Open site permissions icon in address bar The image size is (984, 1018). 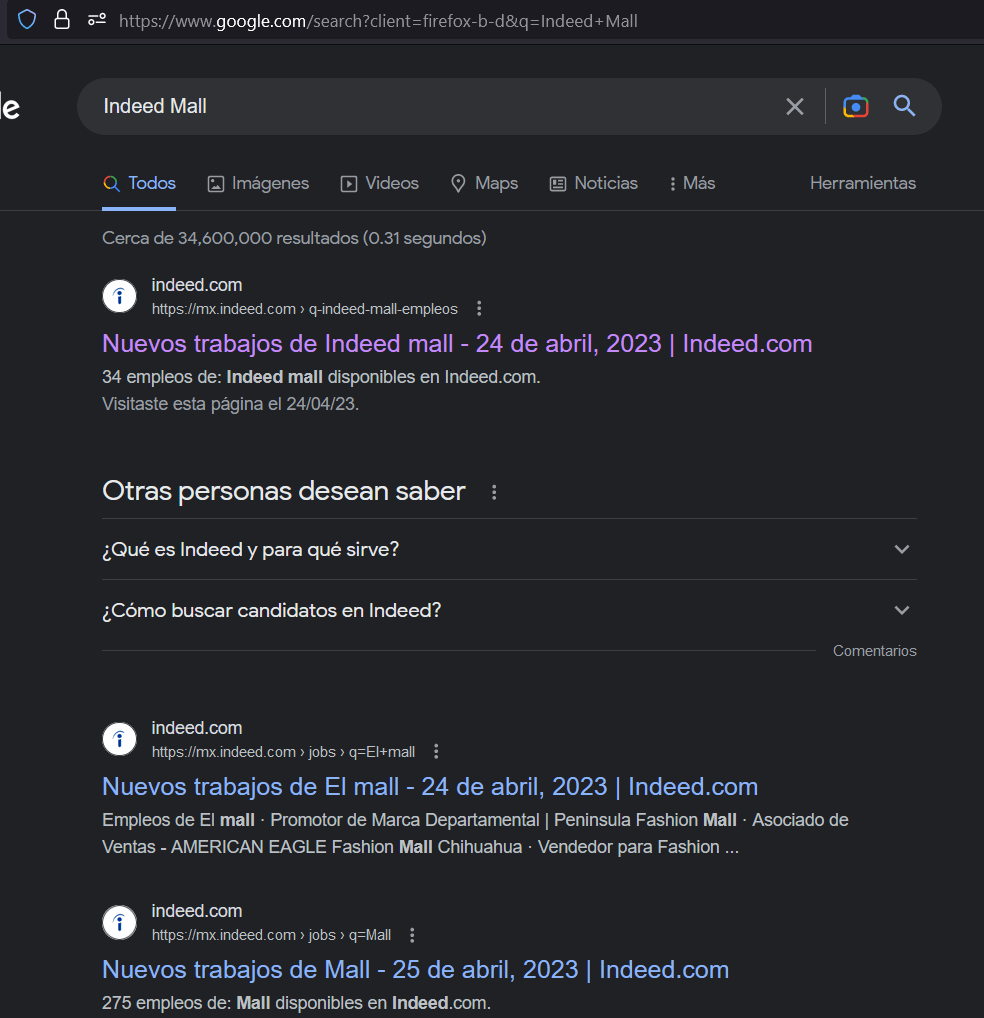click(97, 20)
